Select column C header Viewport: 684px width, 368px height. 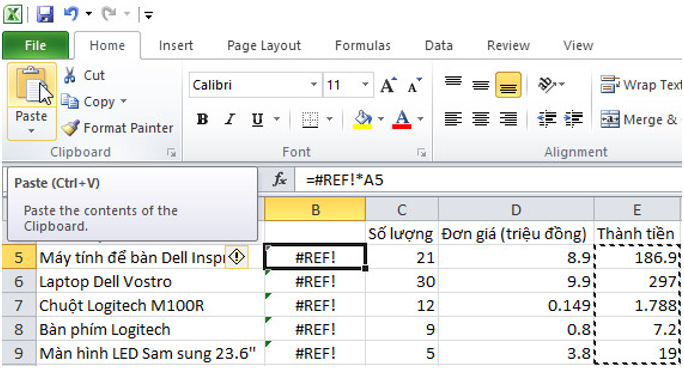point(402,210)
